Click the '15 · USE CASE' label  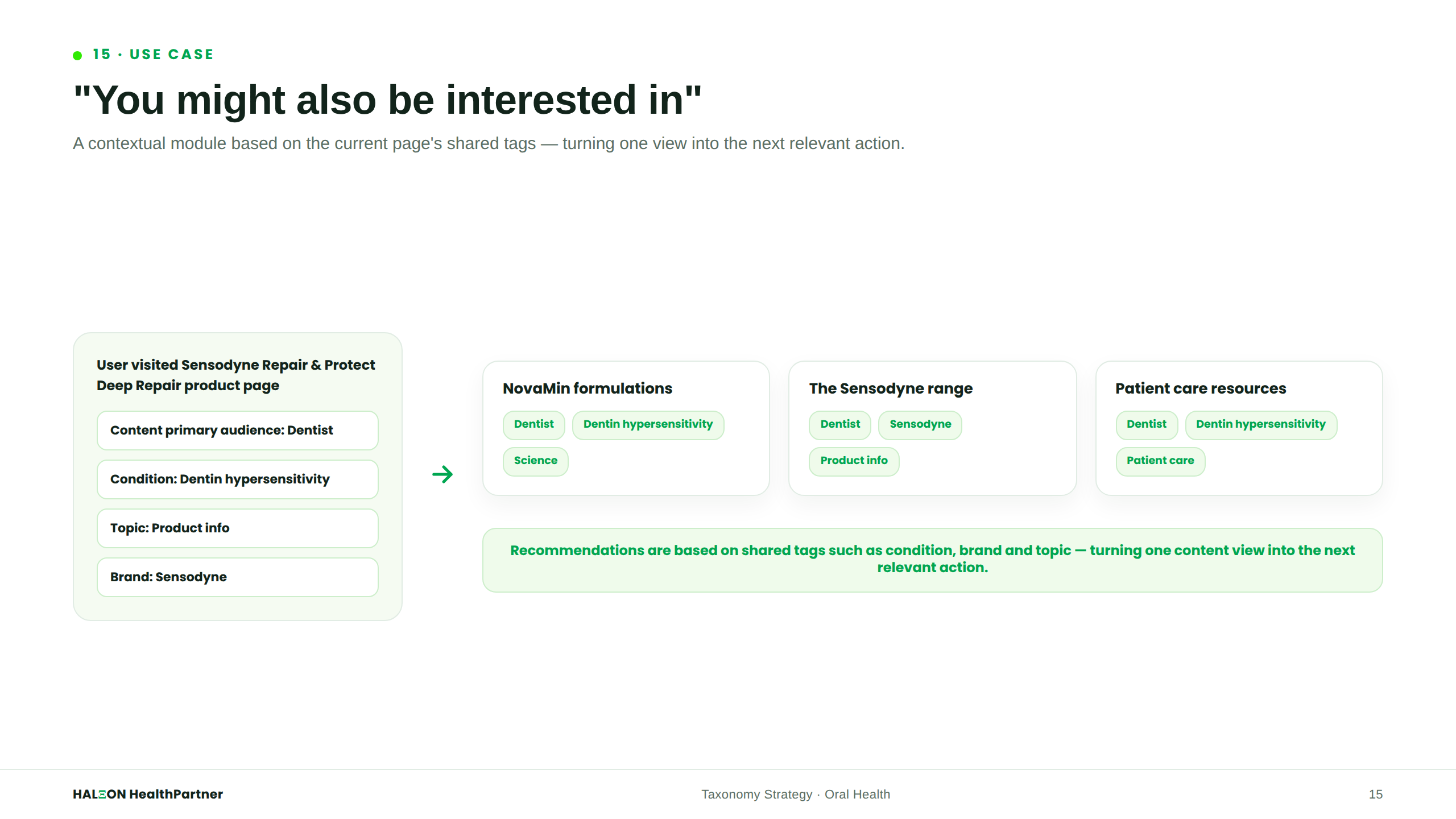(154, 55)
